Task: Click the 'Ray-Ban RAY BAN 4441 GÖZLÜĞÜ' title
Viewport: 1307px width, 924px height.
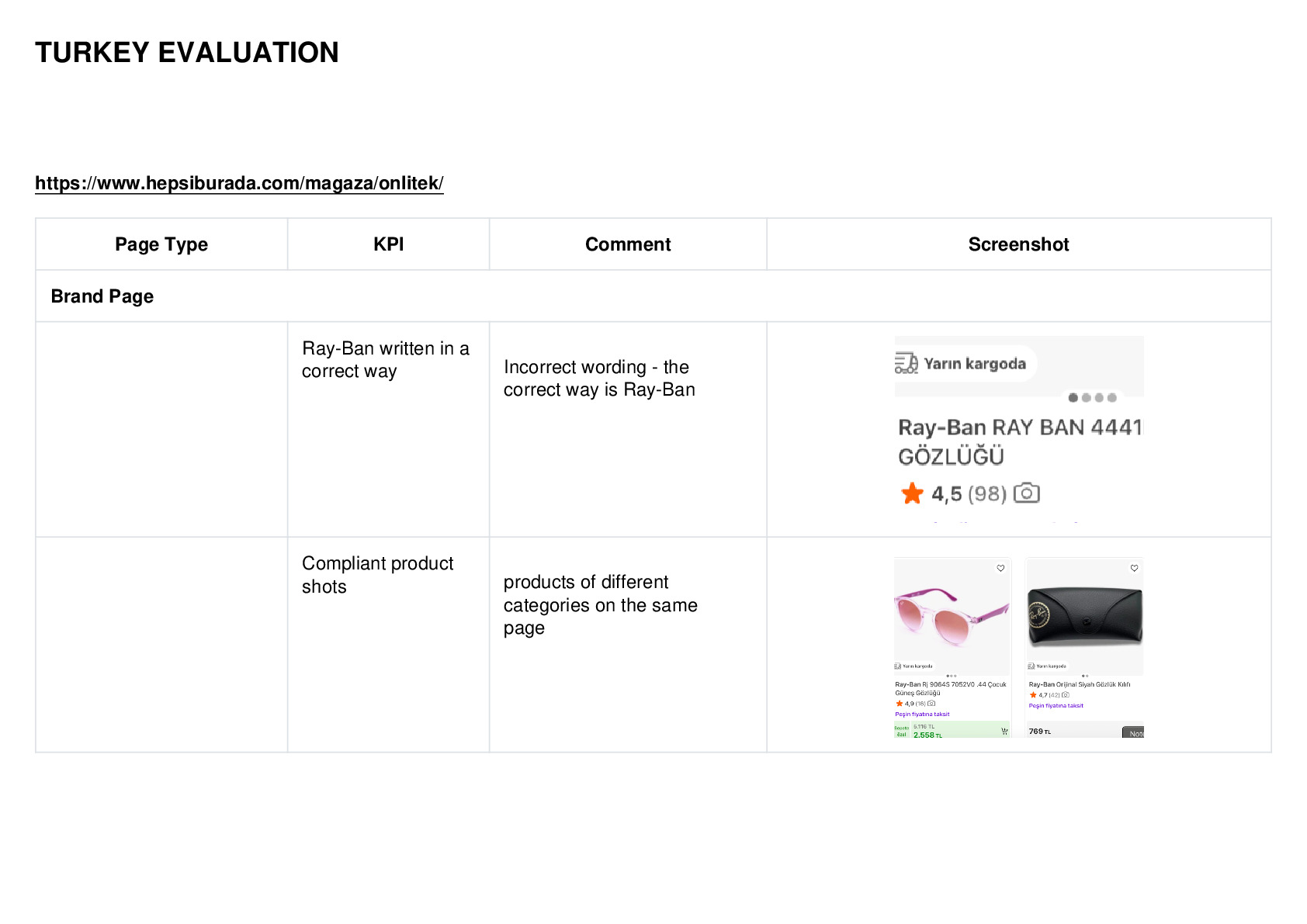Action: coord(1020,441)
